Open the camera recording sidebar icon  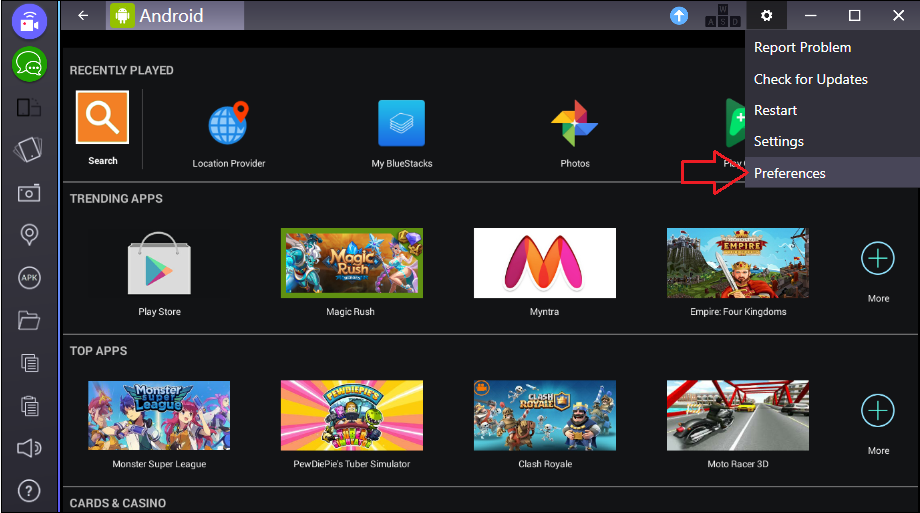[29, 22]
